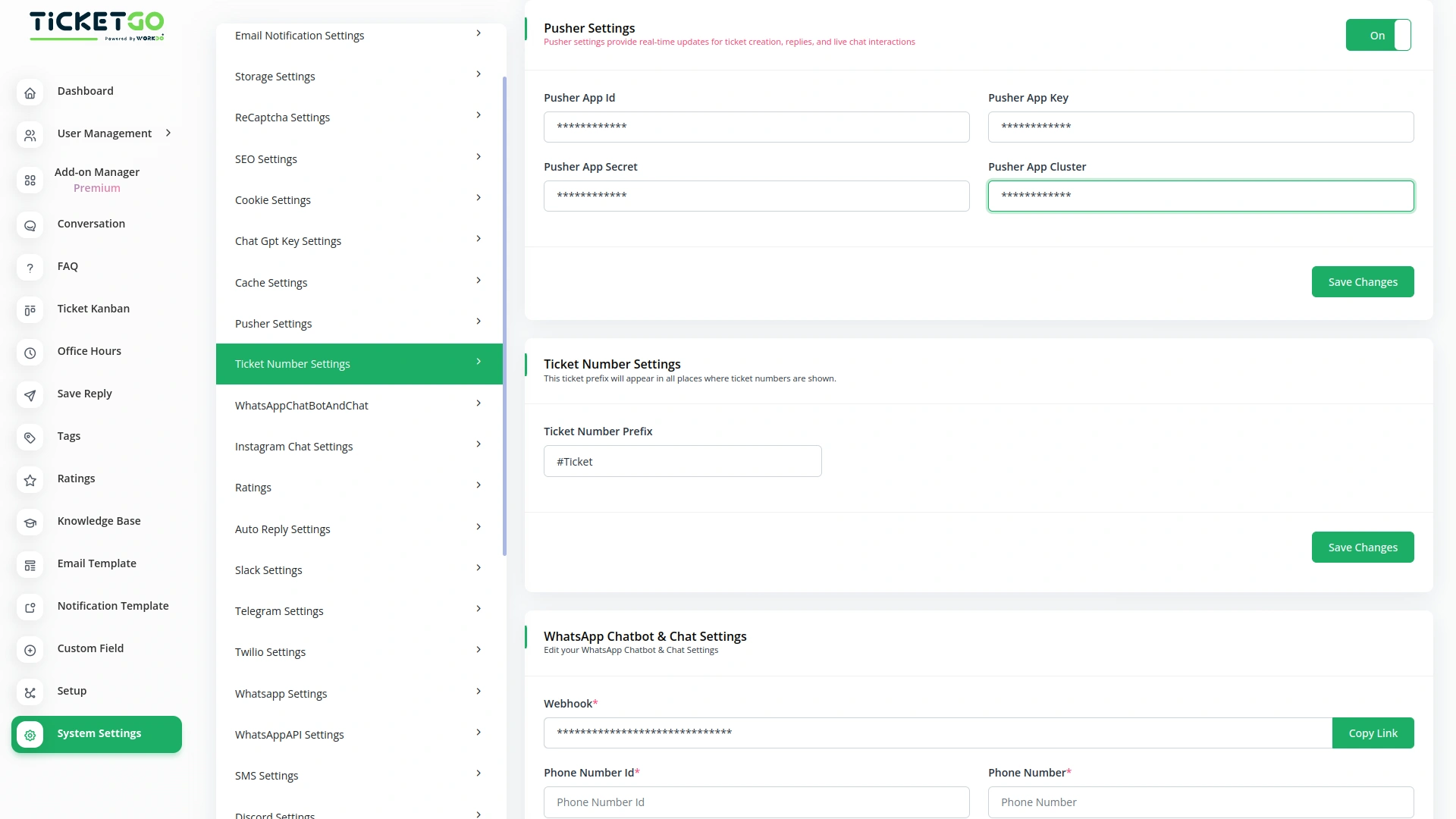This screenshot has height=819, width=1456.
Task: Click the Ticket Number Prefix field
Action: click(x=682, y=461)
